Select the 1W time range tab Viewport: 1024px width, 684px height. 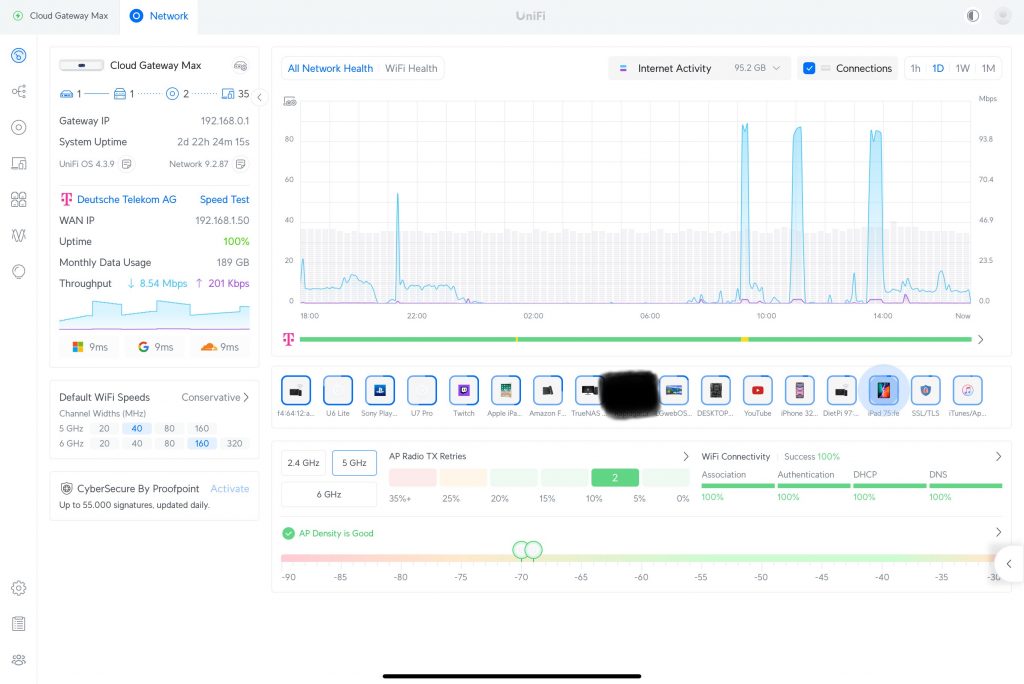962,68
